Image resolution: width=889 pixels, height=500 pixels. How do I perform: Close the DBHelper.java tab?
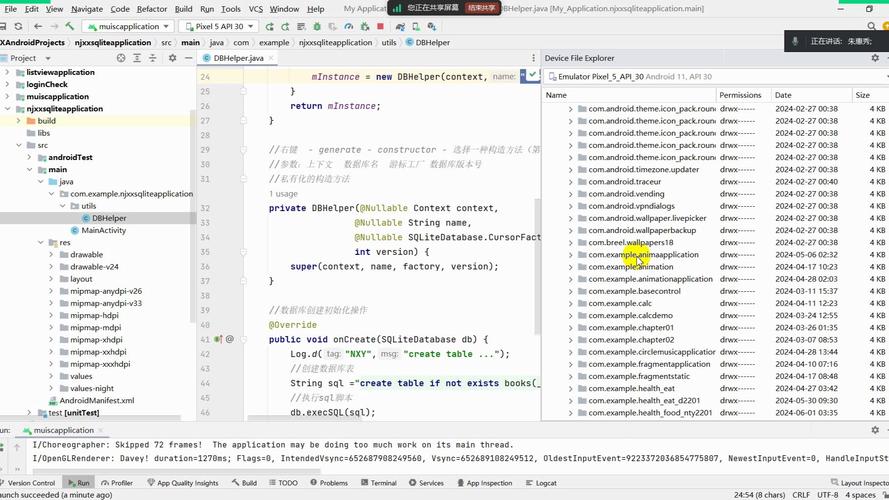(x=271, y=58)
